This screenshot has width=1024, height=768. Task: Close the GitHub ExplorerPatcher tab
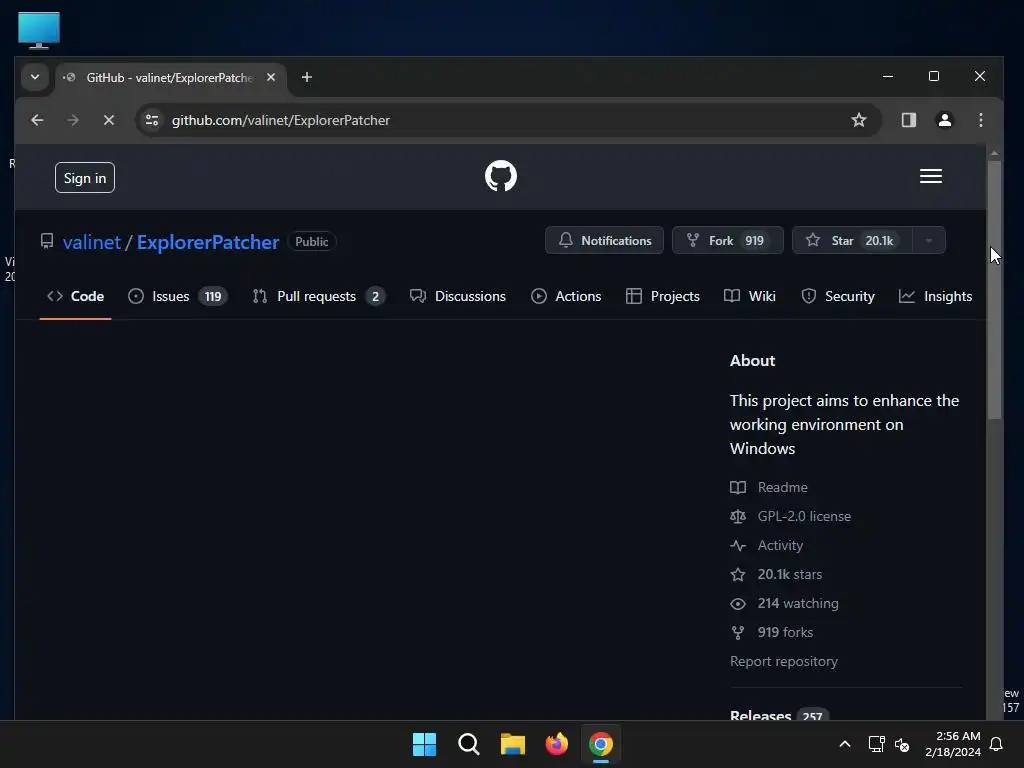pyautogui.click(x=271, y=77)
